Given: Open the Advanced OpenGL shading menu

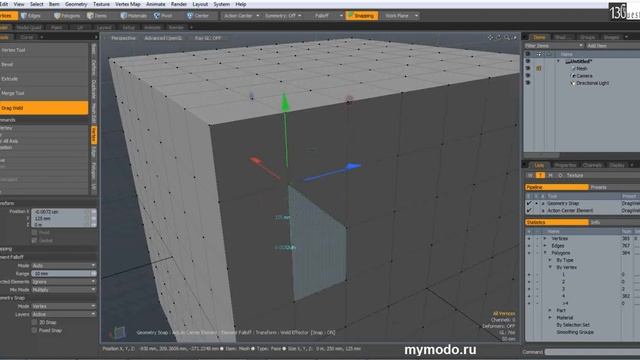Looking at the screenshot, I should tap(163, 38).
